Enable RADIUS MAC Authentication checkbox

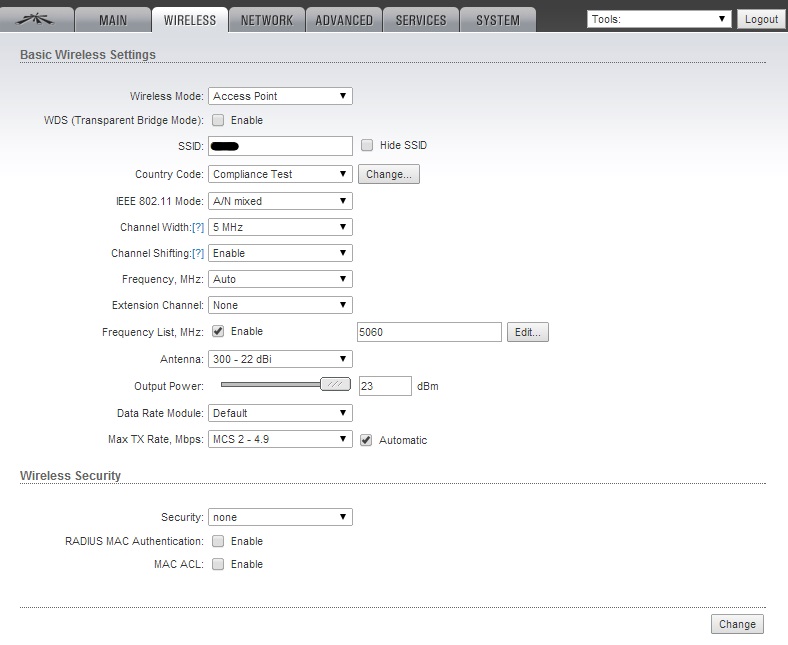[x=218, y=541]
